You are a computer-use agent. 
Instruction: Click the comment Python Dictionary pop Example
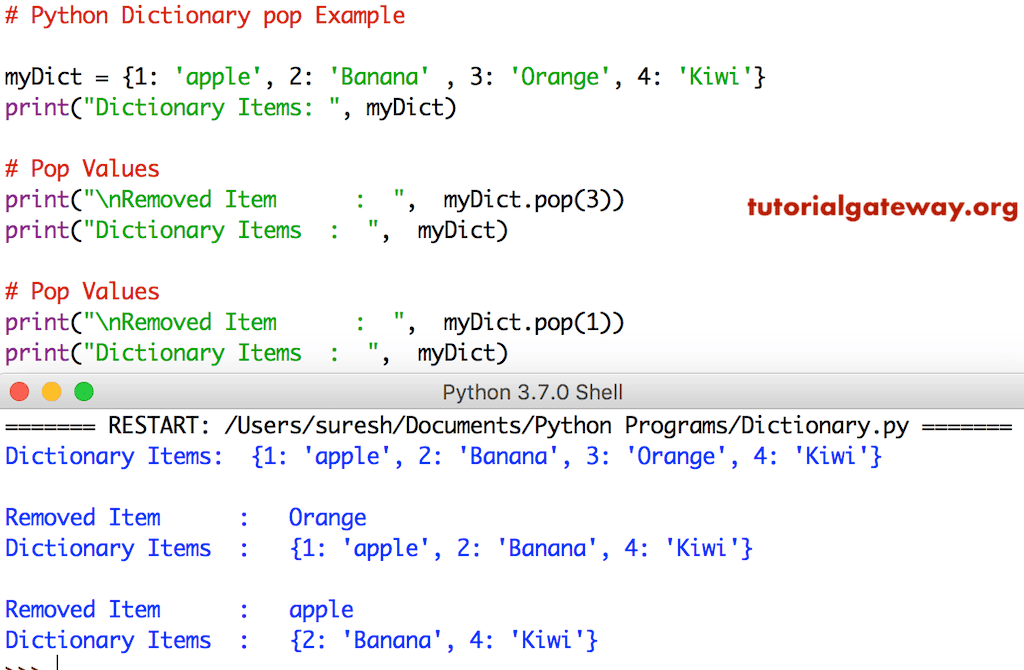point(205,15)
